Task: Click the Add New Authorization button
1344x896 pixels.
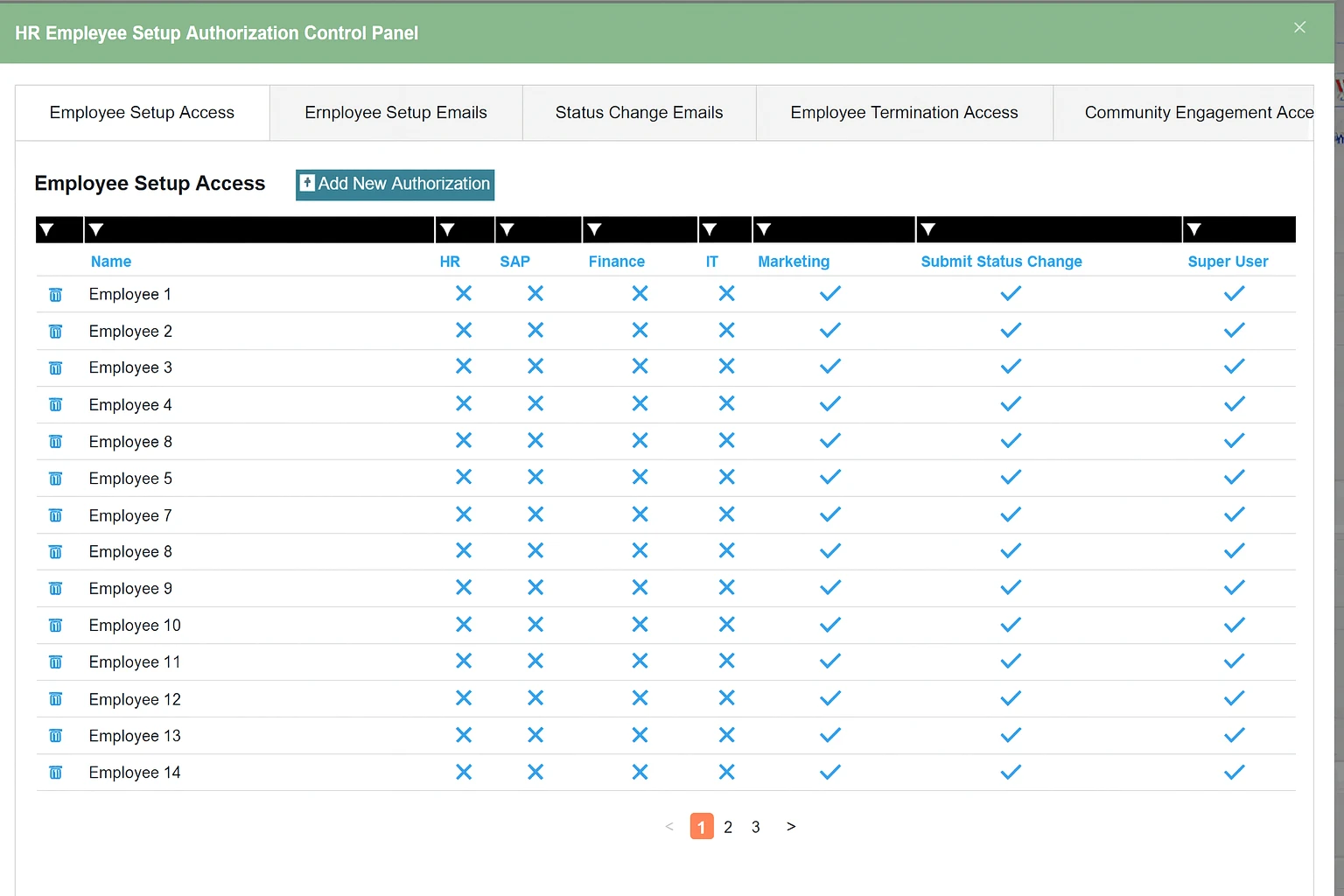Action: point(395,185)
